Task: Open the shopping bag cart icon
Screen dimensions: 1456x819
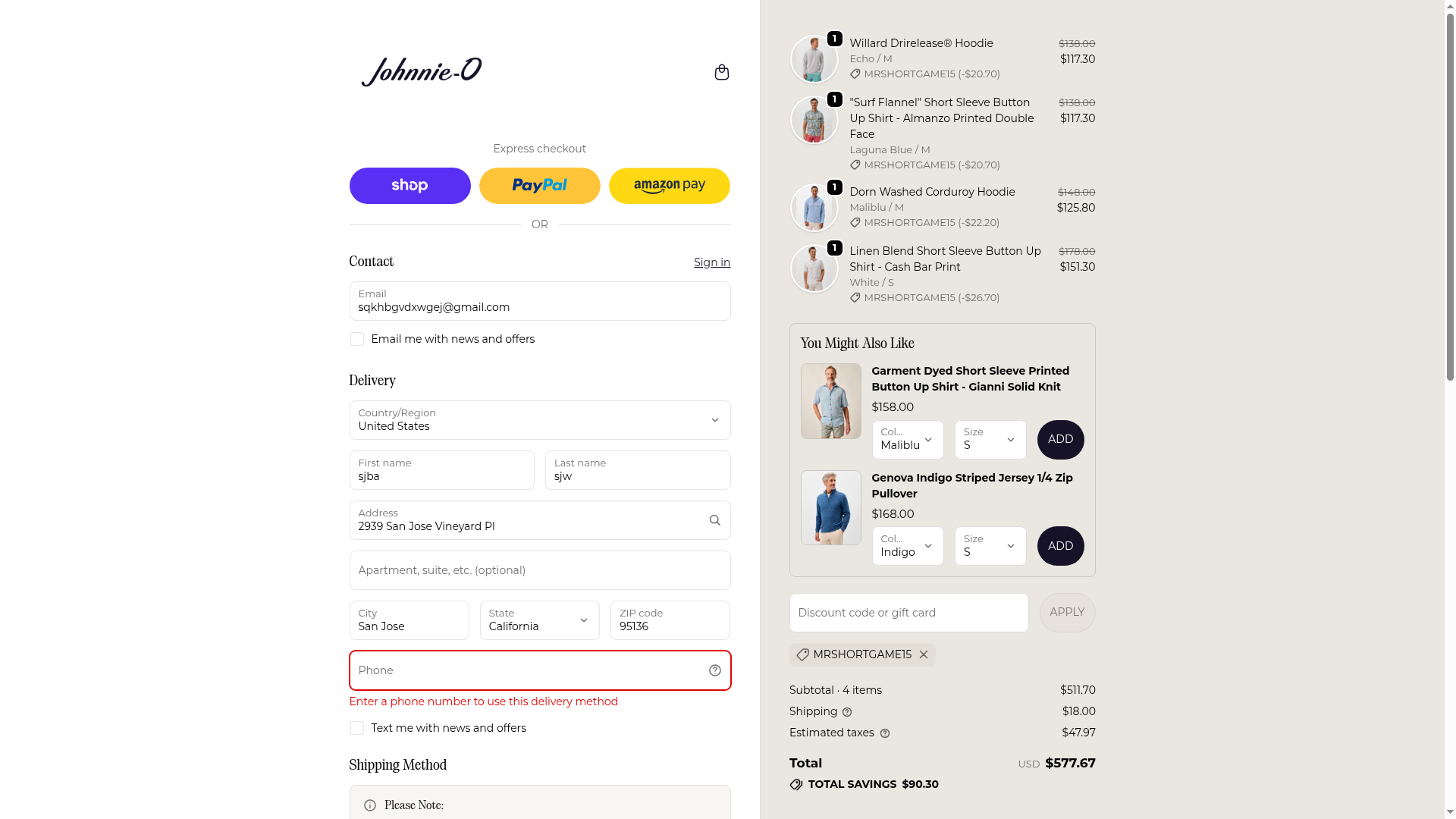Action: click(x=721, y=72)
